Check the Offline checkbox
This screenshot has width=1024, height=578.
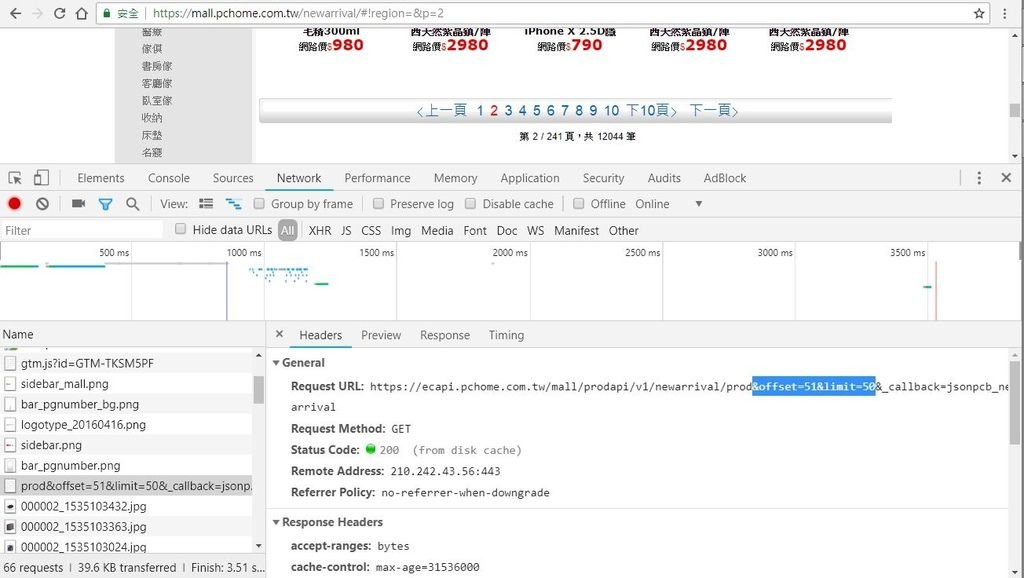579,204
